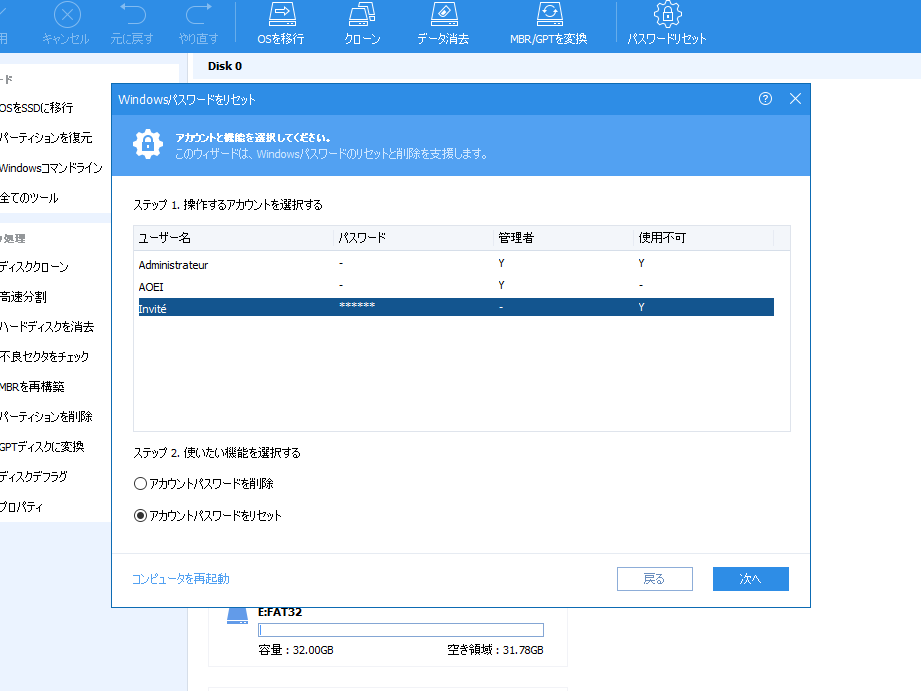The height and width of the screenshot is (691, 921).
Task: Click the キャンセル toolbar icon
Action: pyautogui.click(x=66, y=15)
